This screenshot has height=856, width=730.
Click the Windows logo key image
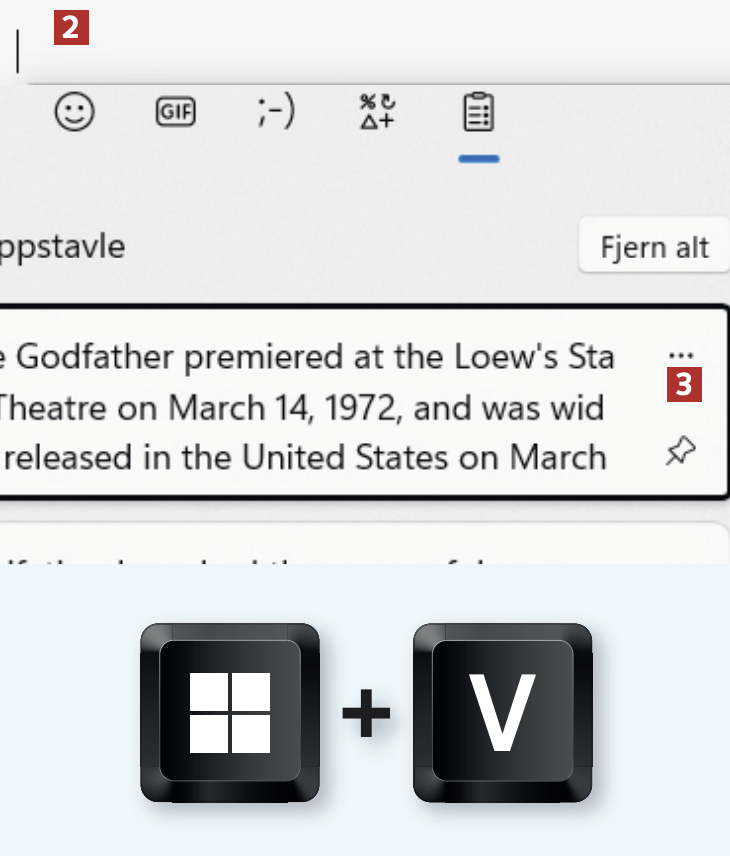[230, 712]
